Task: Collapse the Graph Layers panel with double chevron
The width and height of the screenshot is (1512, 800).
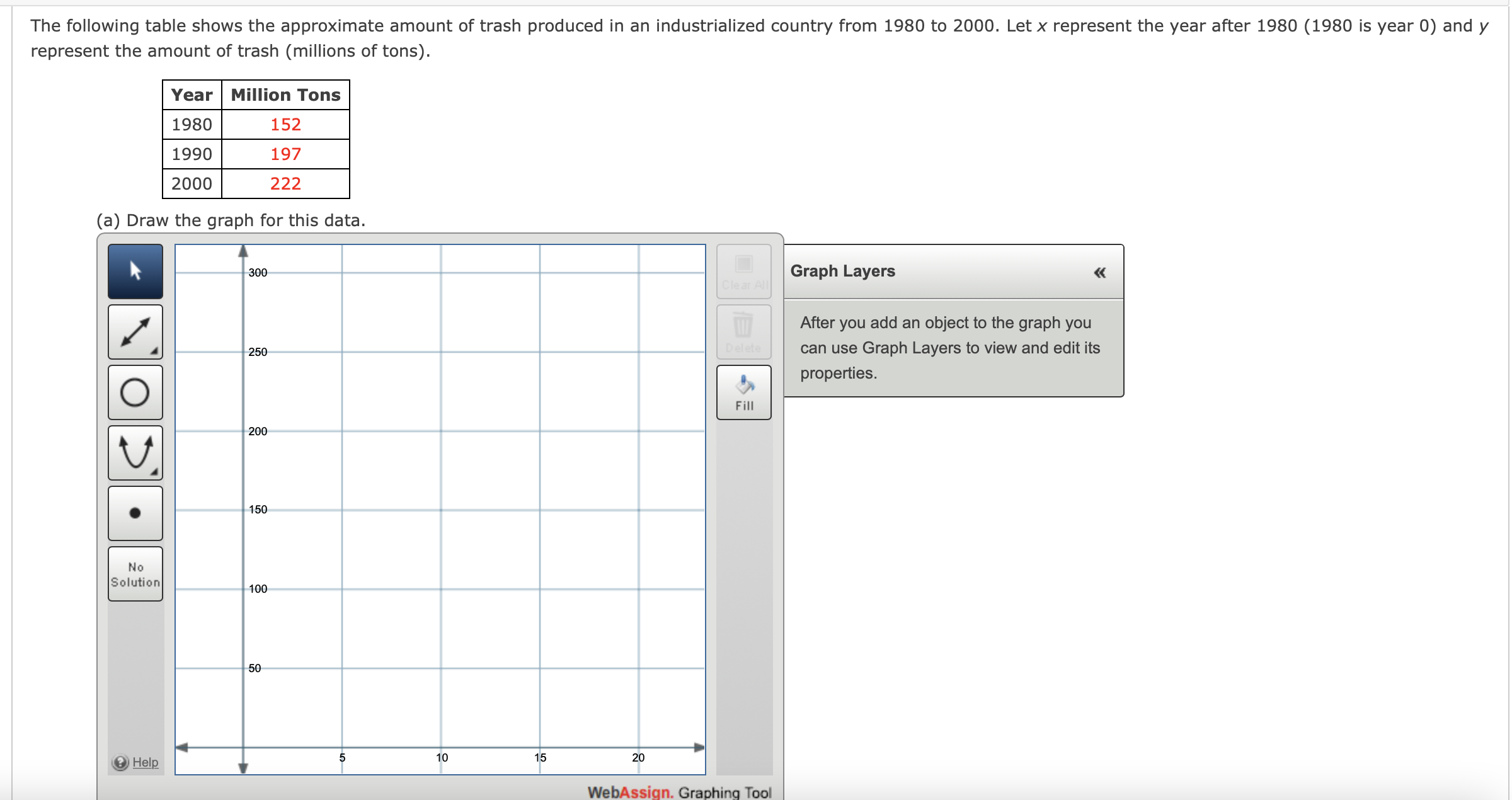Action: 1099,271
